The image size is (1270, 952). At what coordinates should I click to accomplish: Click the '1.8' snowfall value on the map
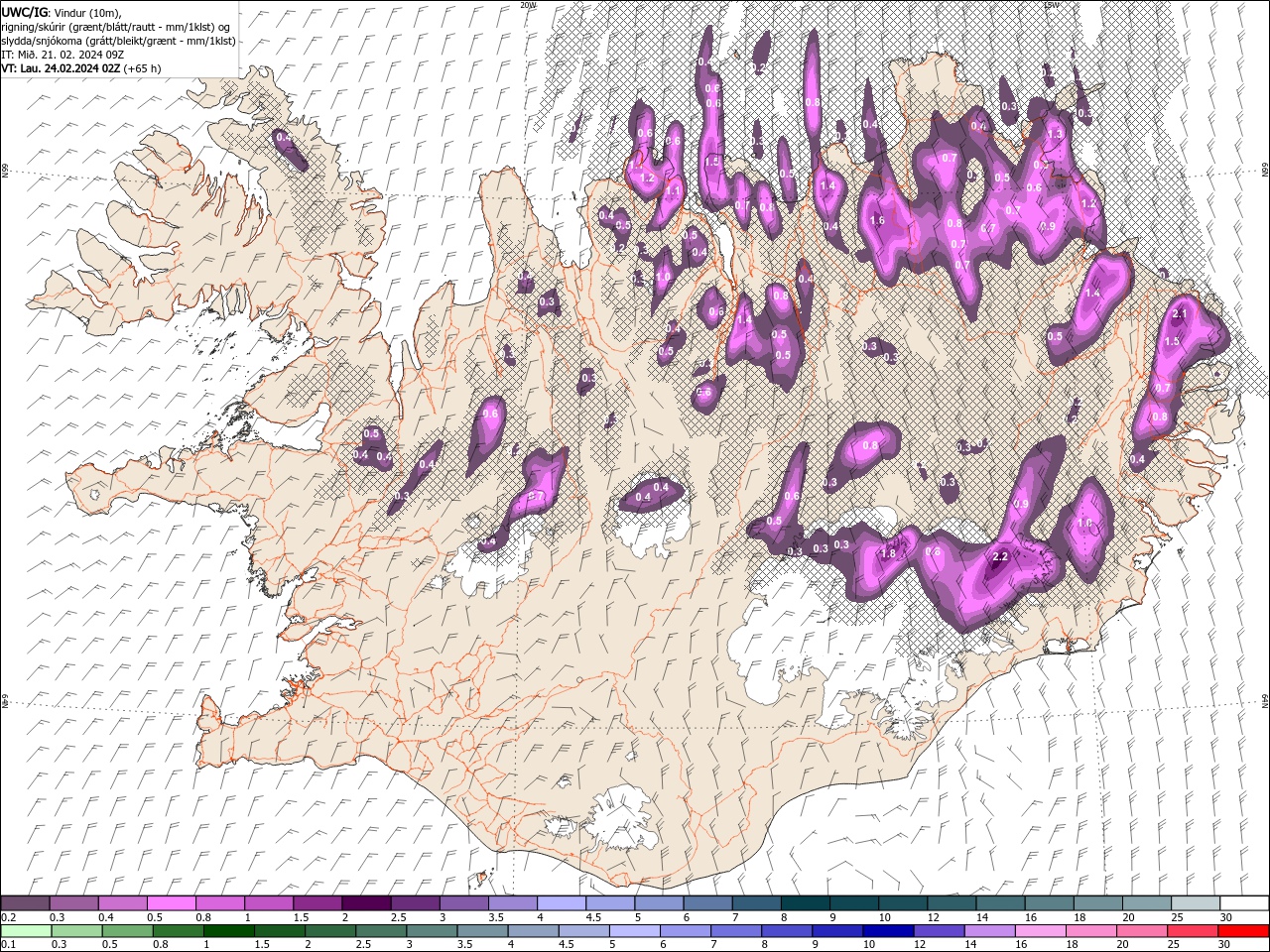tap(889, 553)
